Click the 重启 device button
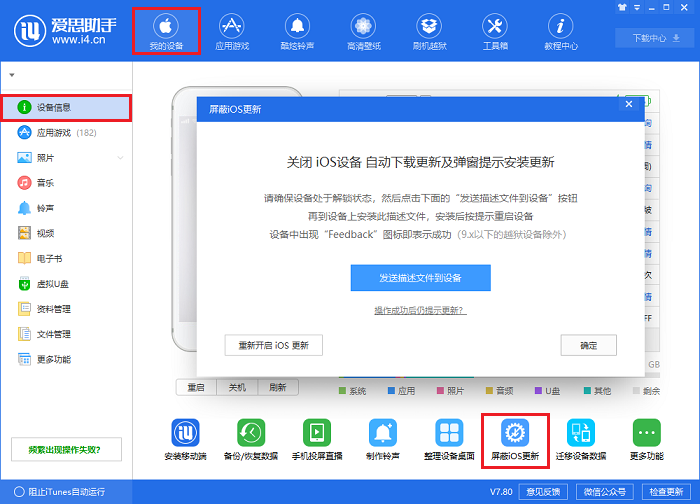 click(196, 387)
